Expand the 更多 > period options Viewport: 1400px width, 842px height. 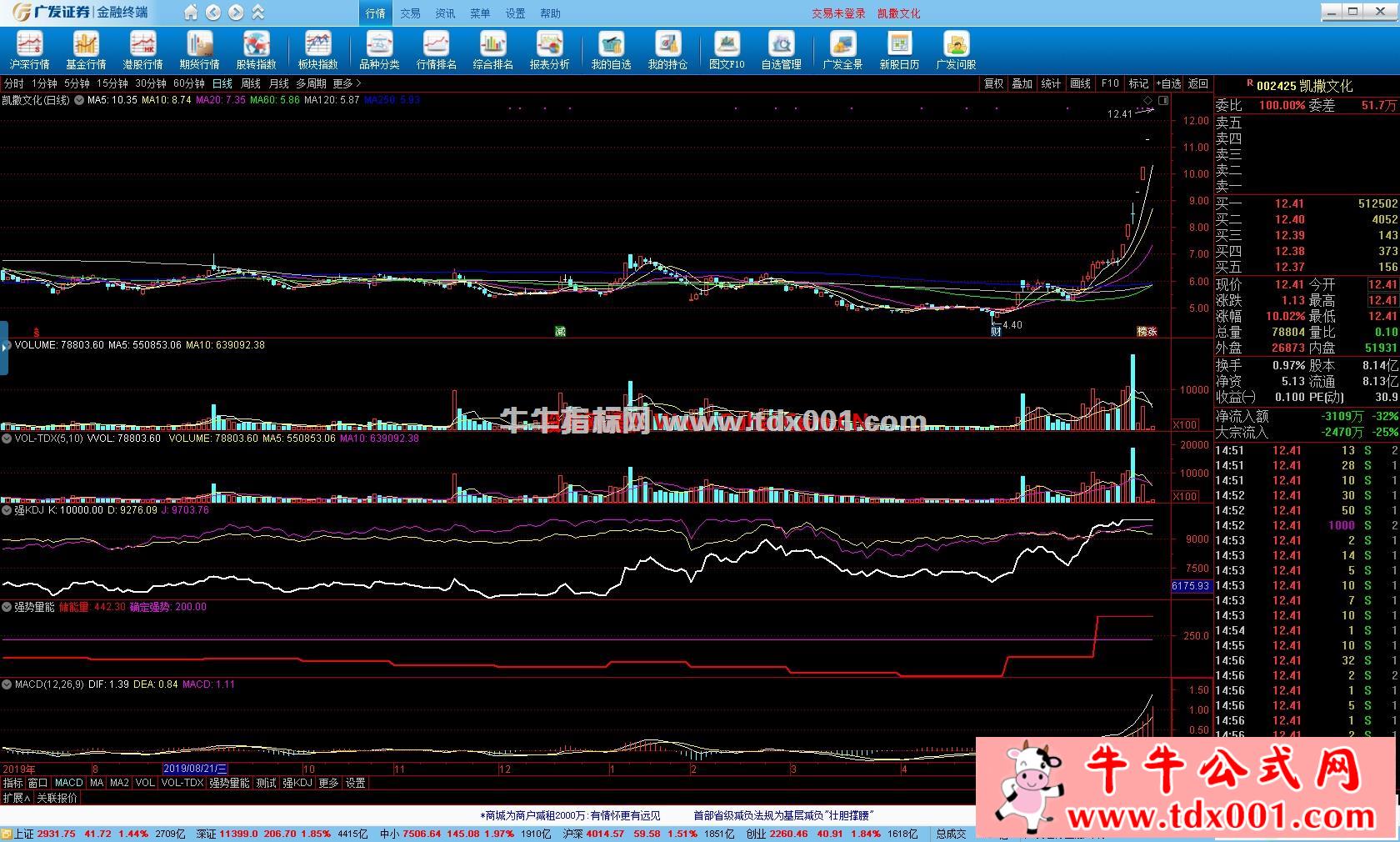coord(347,83)
